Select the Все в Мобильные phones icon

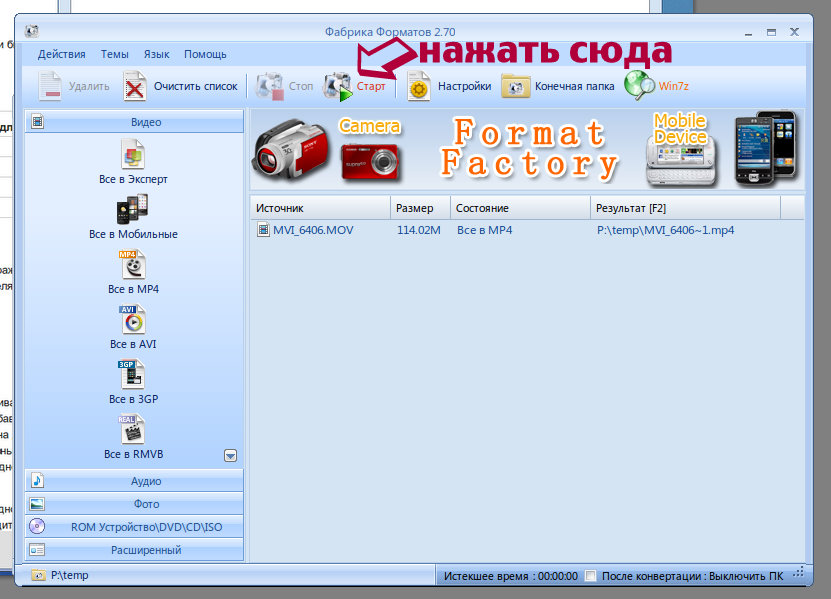[x=132, y=209]
